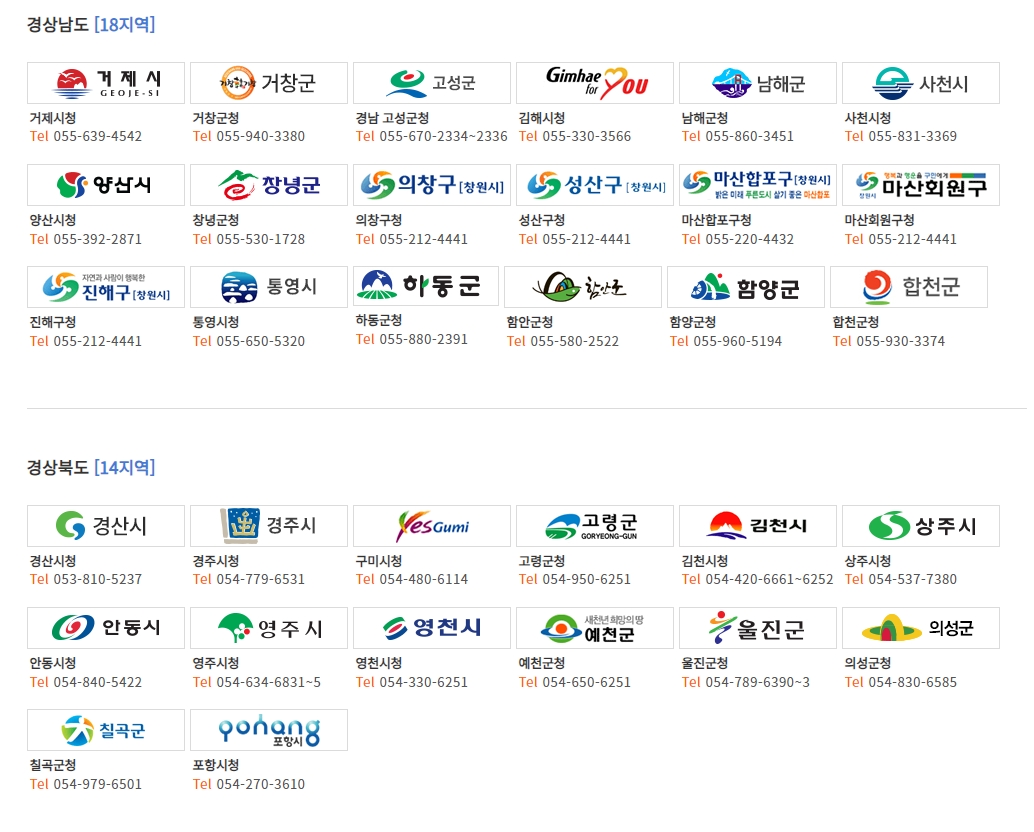Open the 합천군 logo banner
Image resolution: width=1034 pixels, height=832 pixels.
tap(909, 287)
